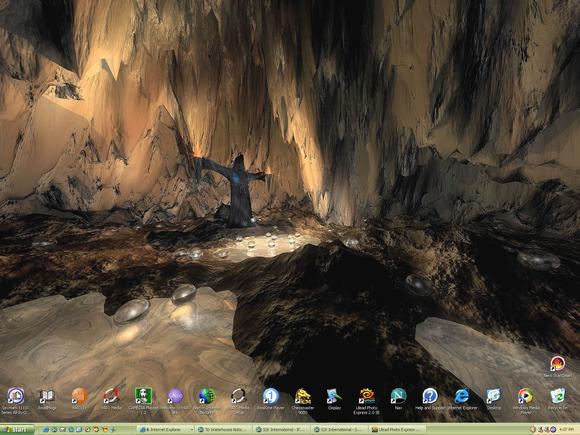Open the Desktop shortcut icon

[493, 396]
